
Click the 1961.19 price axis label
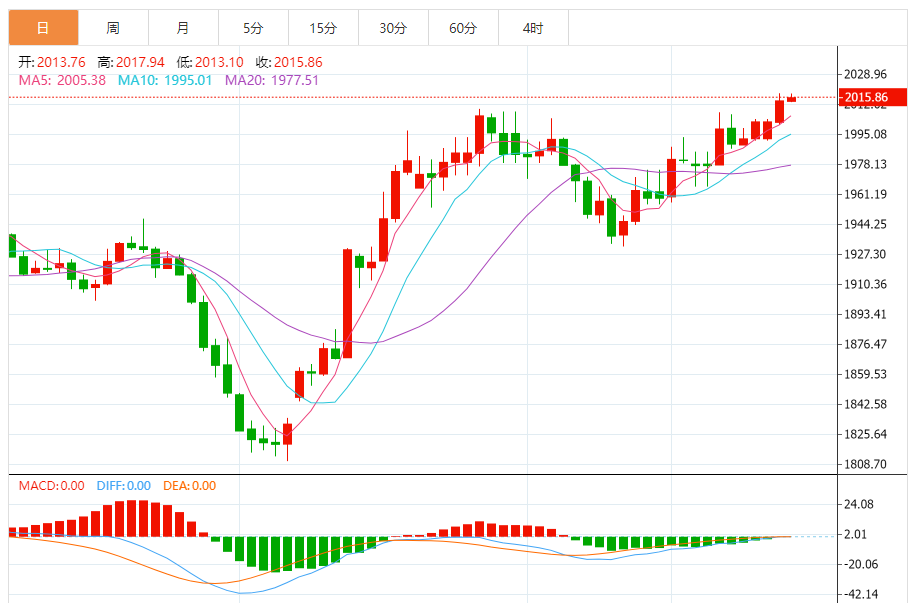tap(865, 194)
